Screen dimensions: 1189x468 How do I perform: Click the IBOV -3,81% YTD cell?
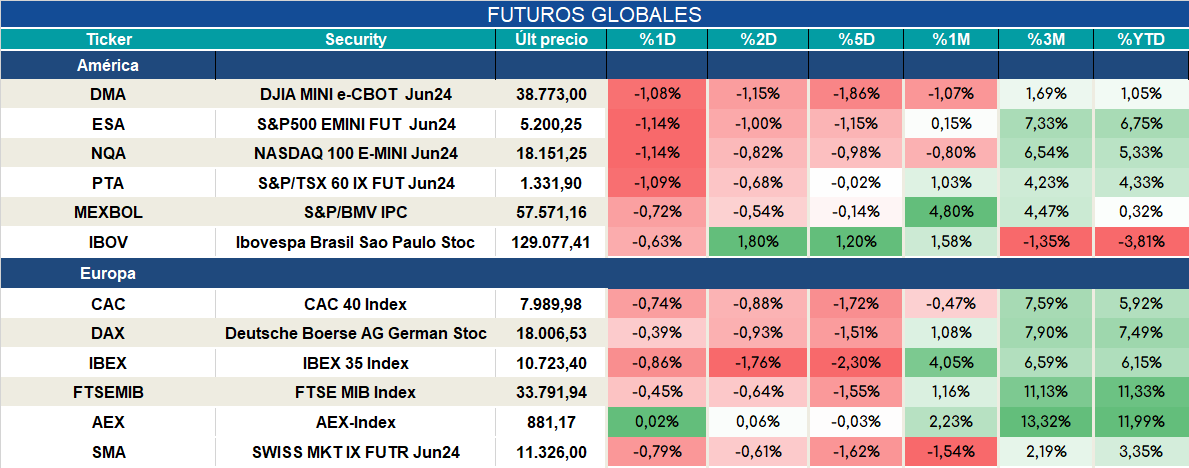pos(1141,243)
